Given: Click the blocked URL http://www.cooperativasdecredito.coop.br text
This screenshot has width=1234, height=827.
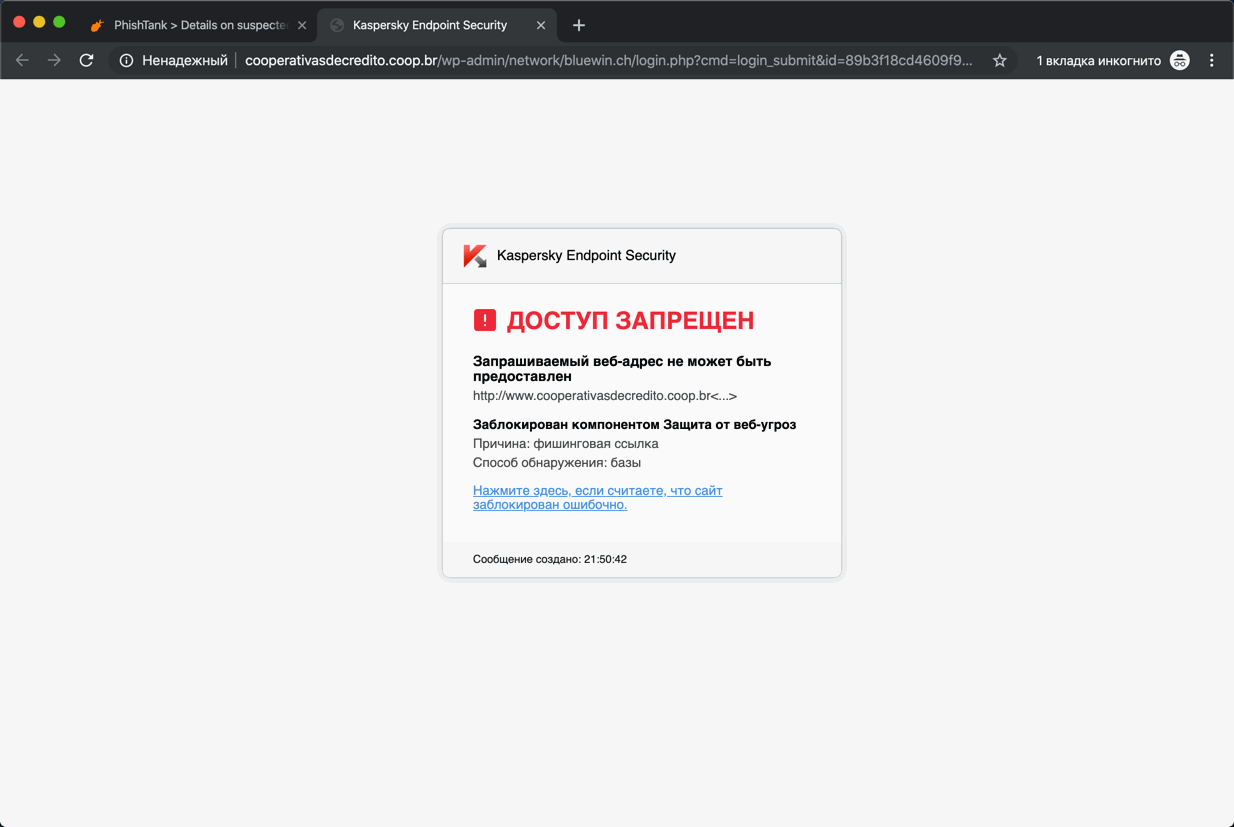Looking at the screenshot, I should pos(604,396).
